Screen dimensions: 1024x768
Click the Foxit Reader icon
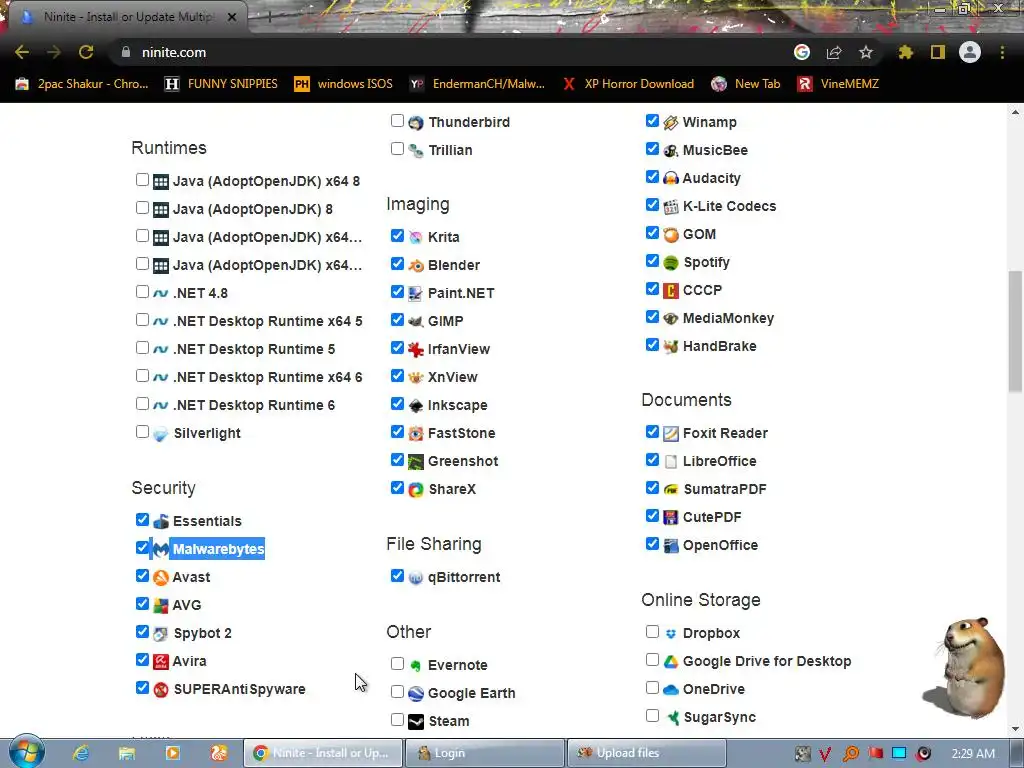pos(671,433)
